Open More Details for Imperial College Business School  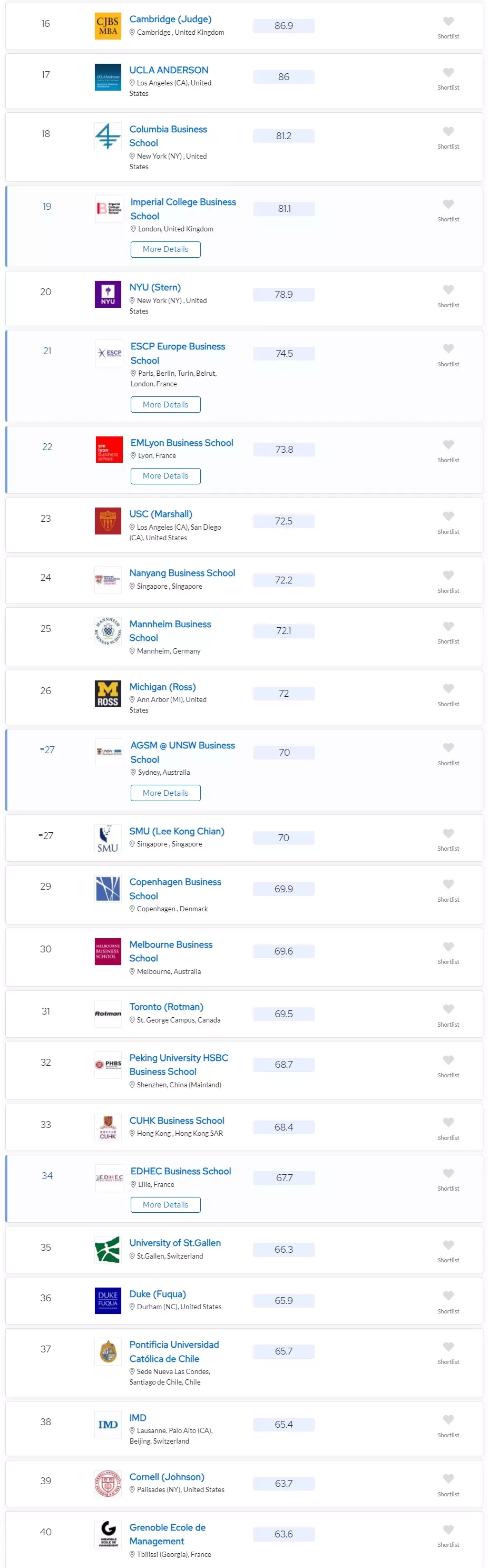[165, 250]
